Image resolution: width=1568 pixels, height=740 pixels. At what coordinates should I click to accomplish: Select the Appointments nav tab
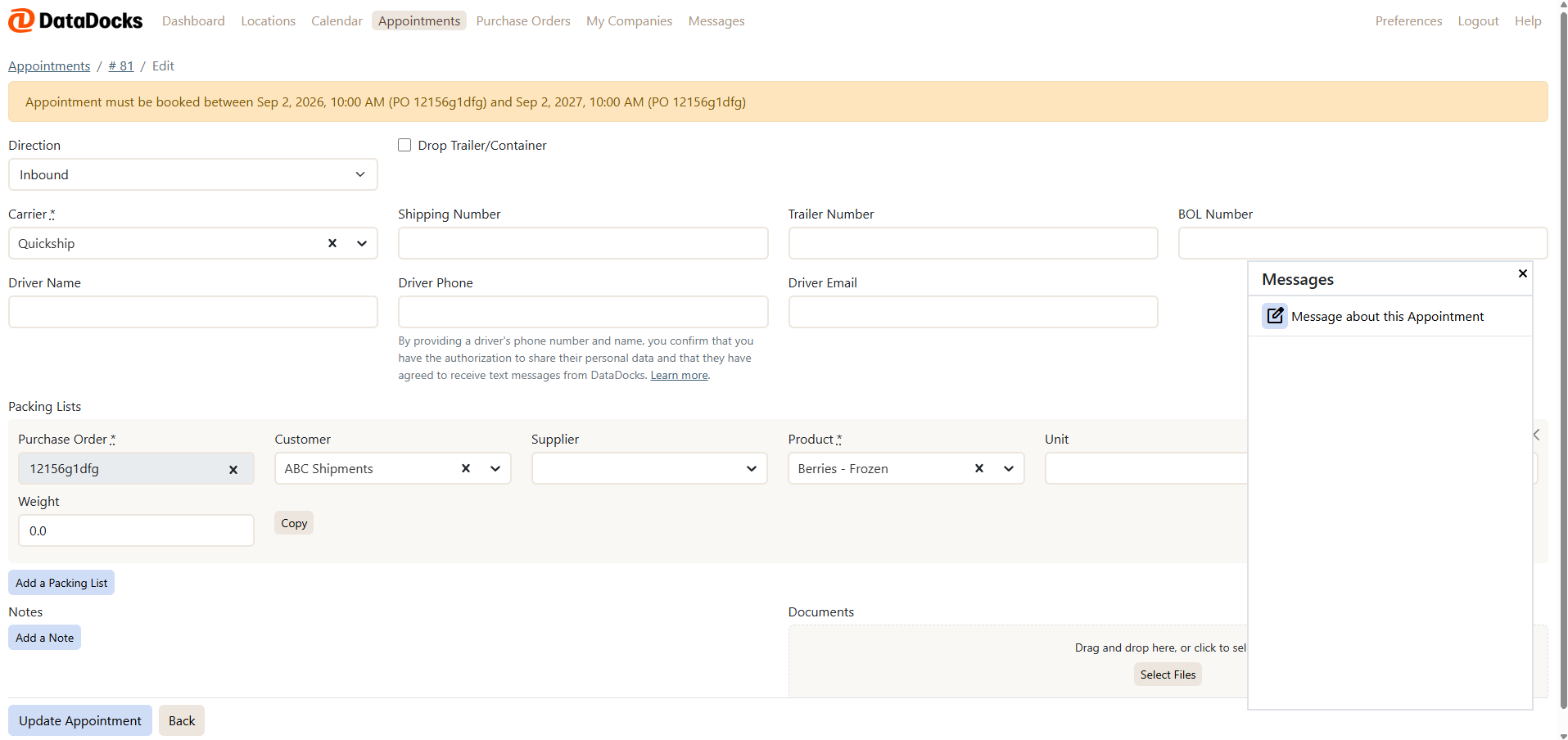click(419, 20)
